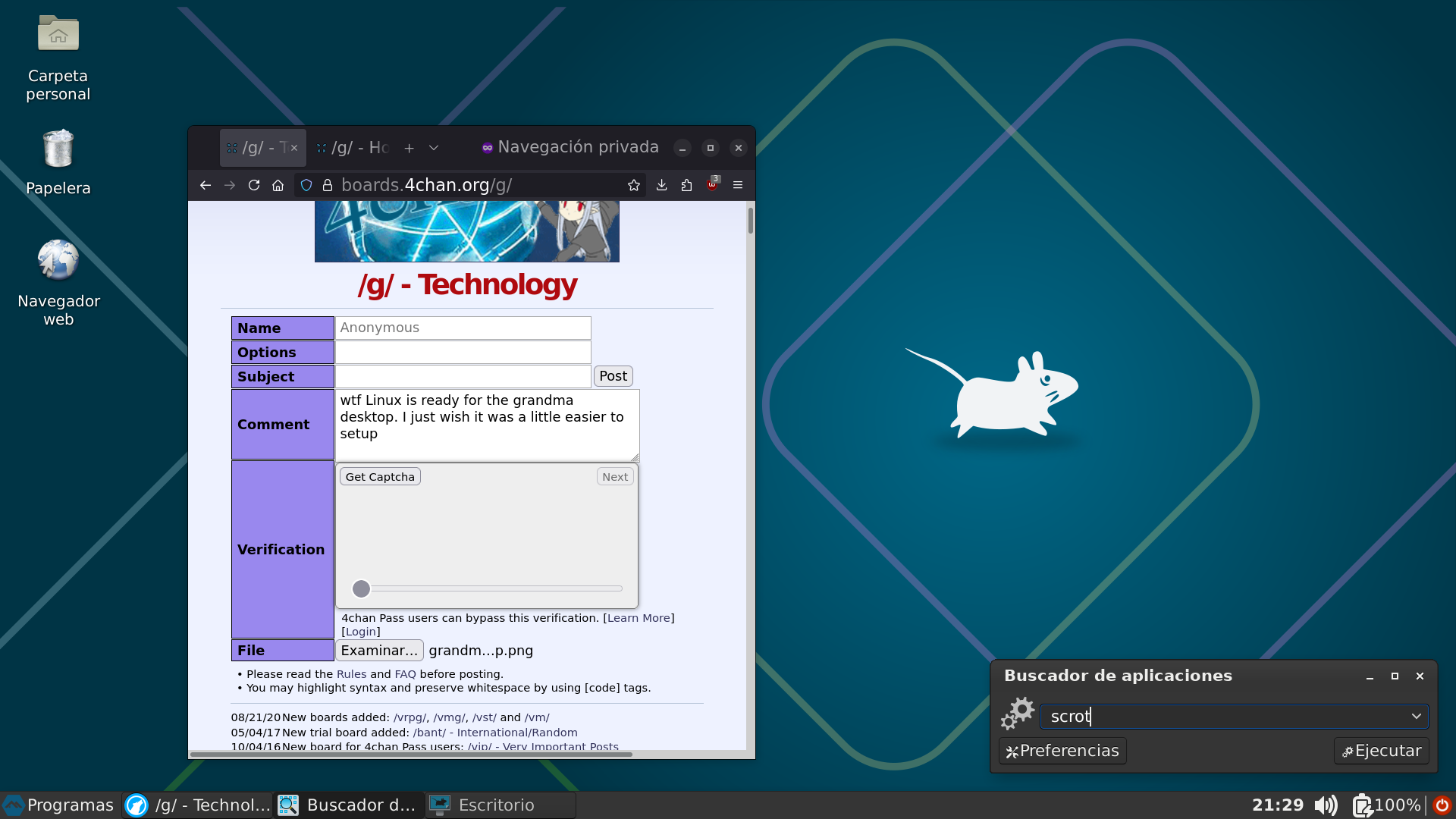Bookmark page with the star icon
This screenshot has width=1456, height=819.
634,185
